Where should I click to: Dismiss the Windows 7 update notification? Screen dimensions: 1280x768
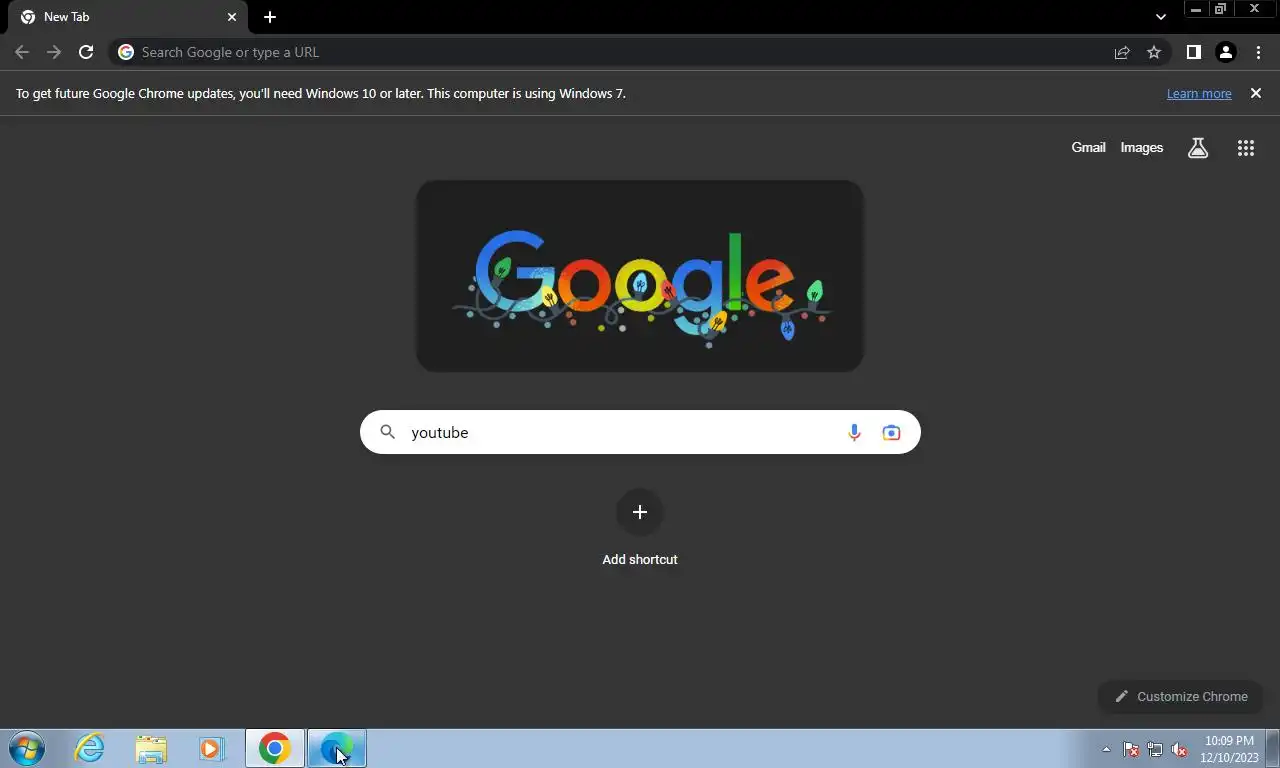click(1256, 93)
